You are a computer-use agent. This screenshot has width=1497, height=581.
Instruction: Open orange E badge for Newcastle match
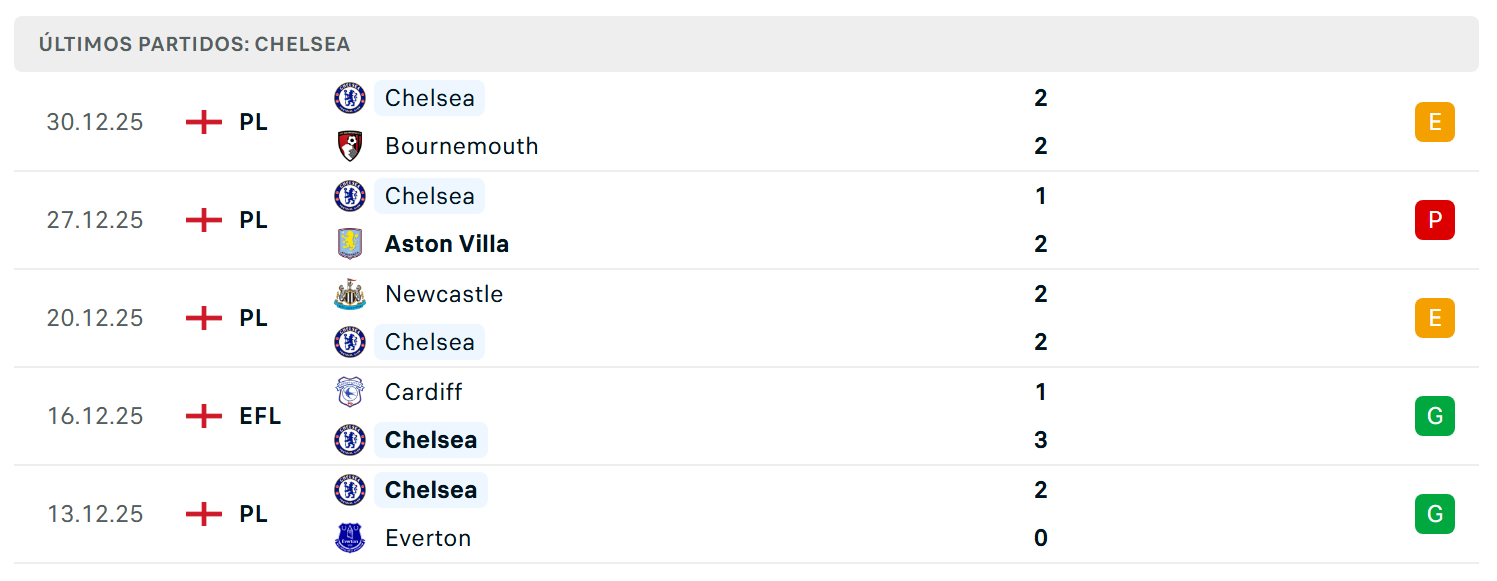[1435, 318]
